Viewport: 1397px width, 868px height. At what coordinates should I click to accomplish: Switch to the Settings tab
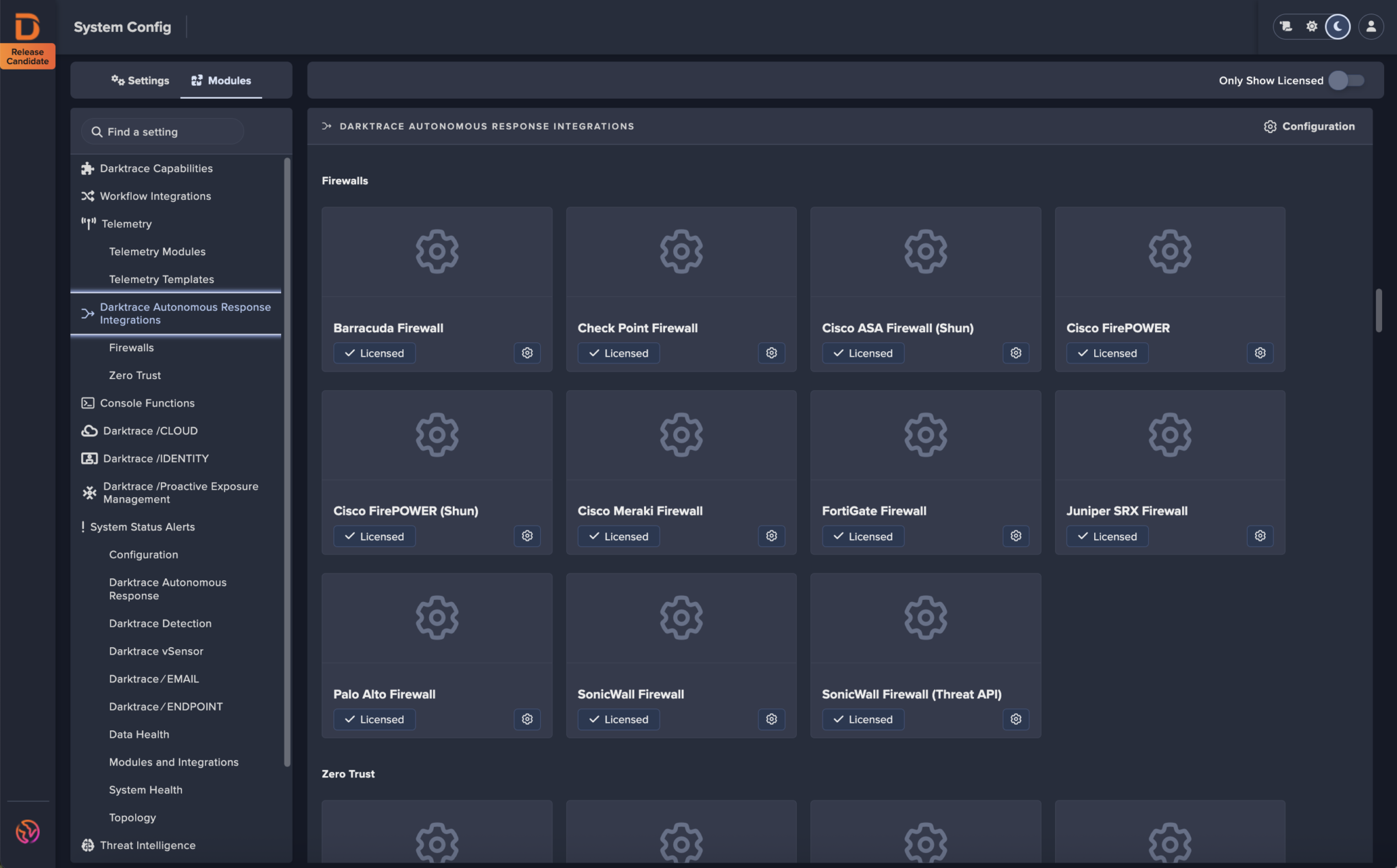[140, 80]
